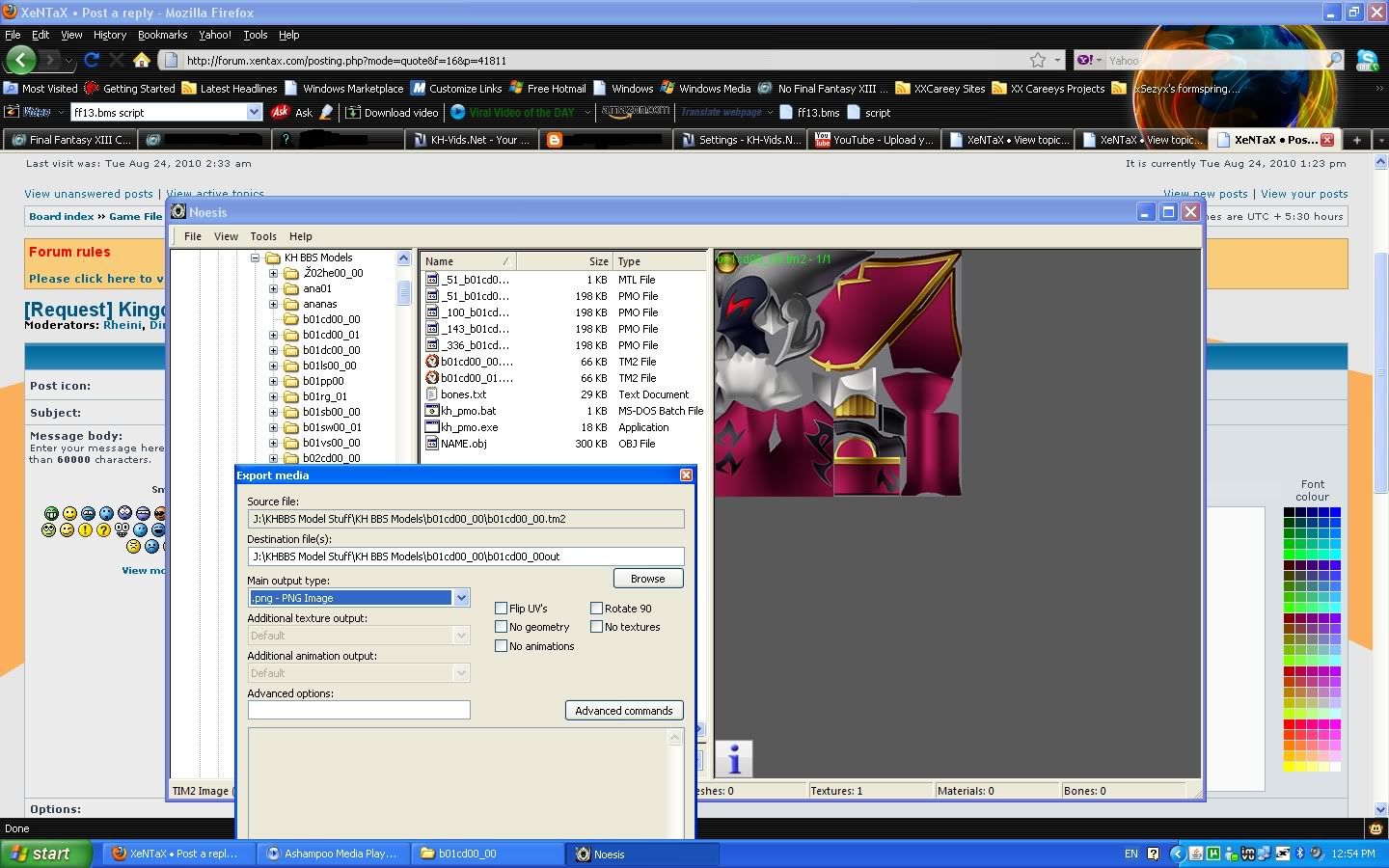1389x868 pixels.
Task: Click the Firefox forward arrow button
Action: click(51, 60)
